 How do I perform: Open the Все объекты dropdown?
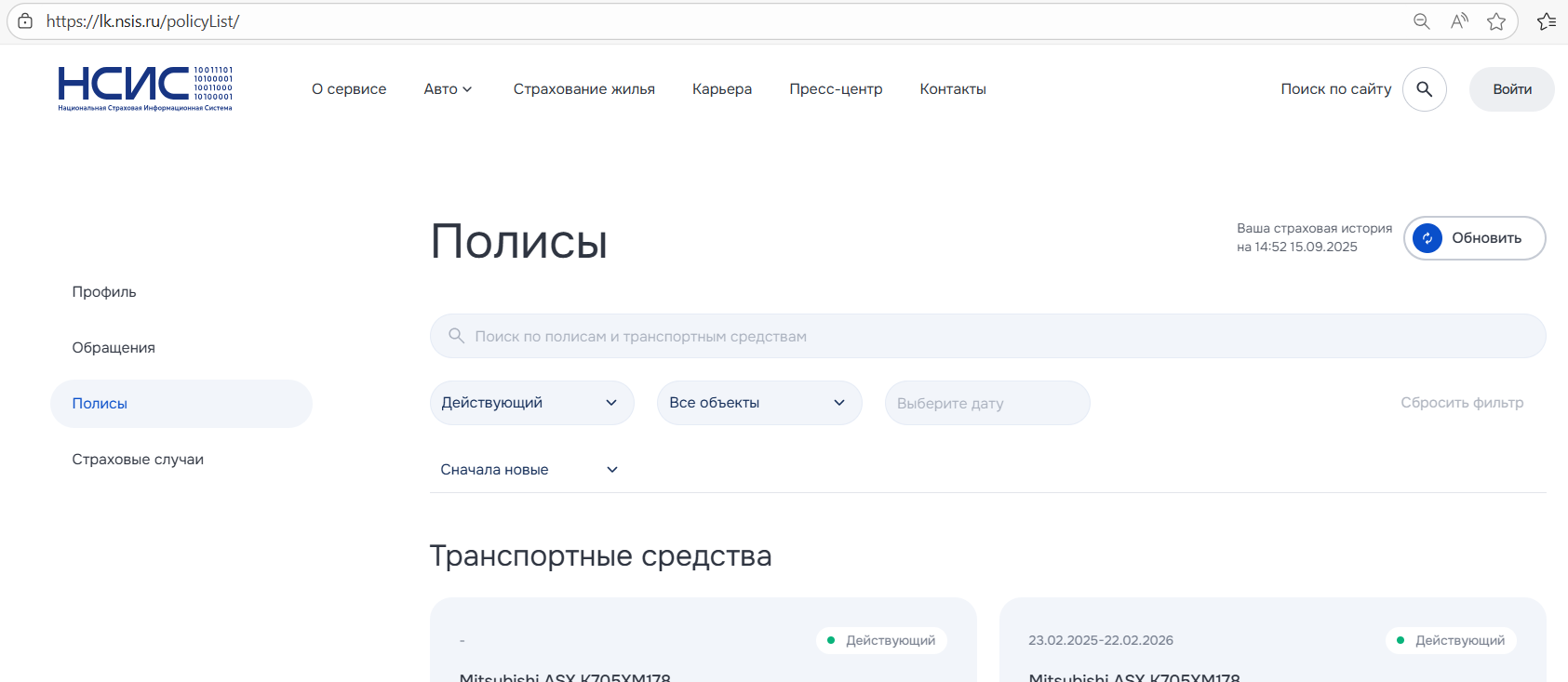coord(759,403)
